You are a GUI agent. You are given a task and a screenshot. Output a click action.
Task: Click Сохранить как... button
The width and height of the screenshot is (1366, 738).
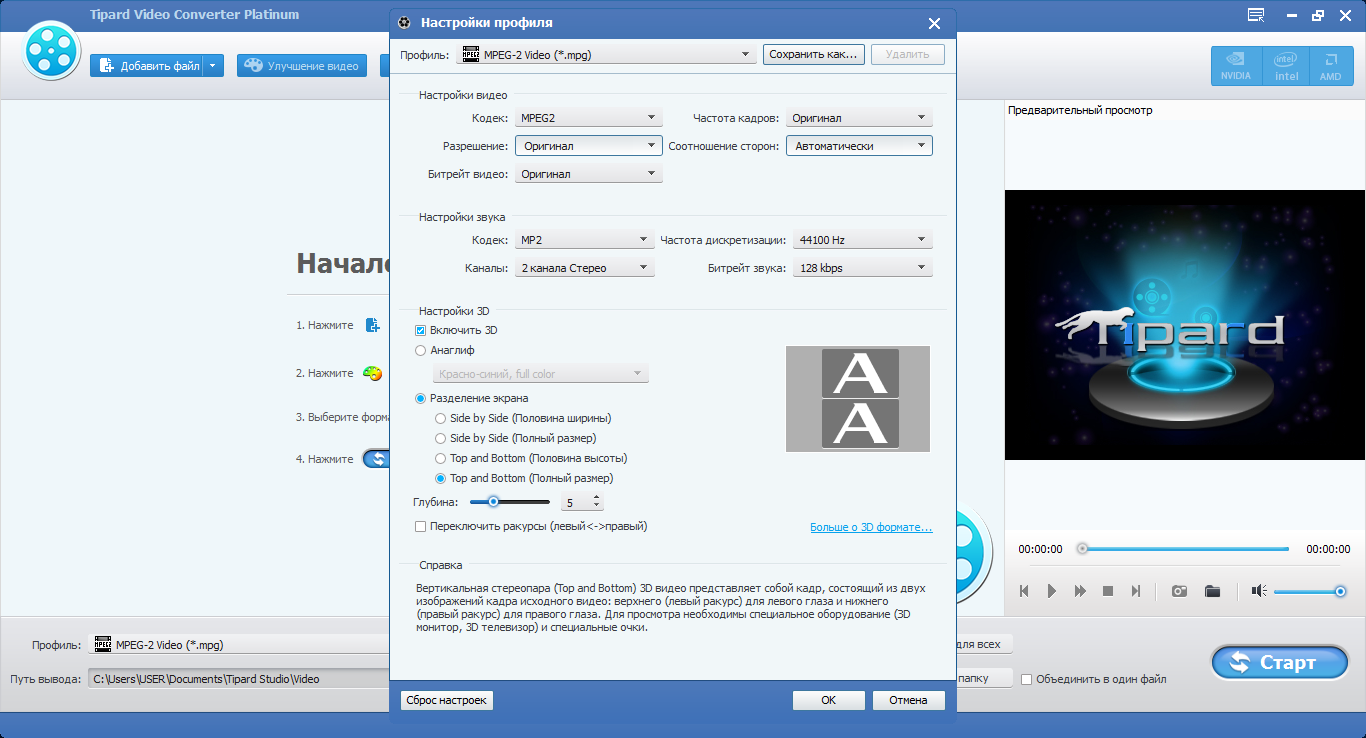(813, 55)
